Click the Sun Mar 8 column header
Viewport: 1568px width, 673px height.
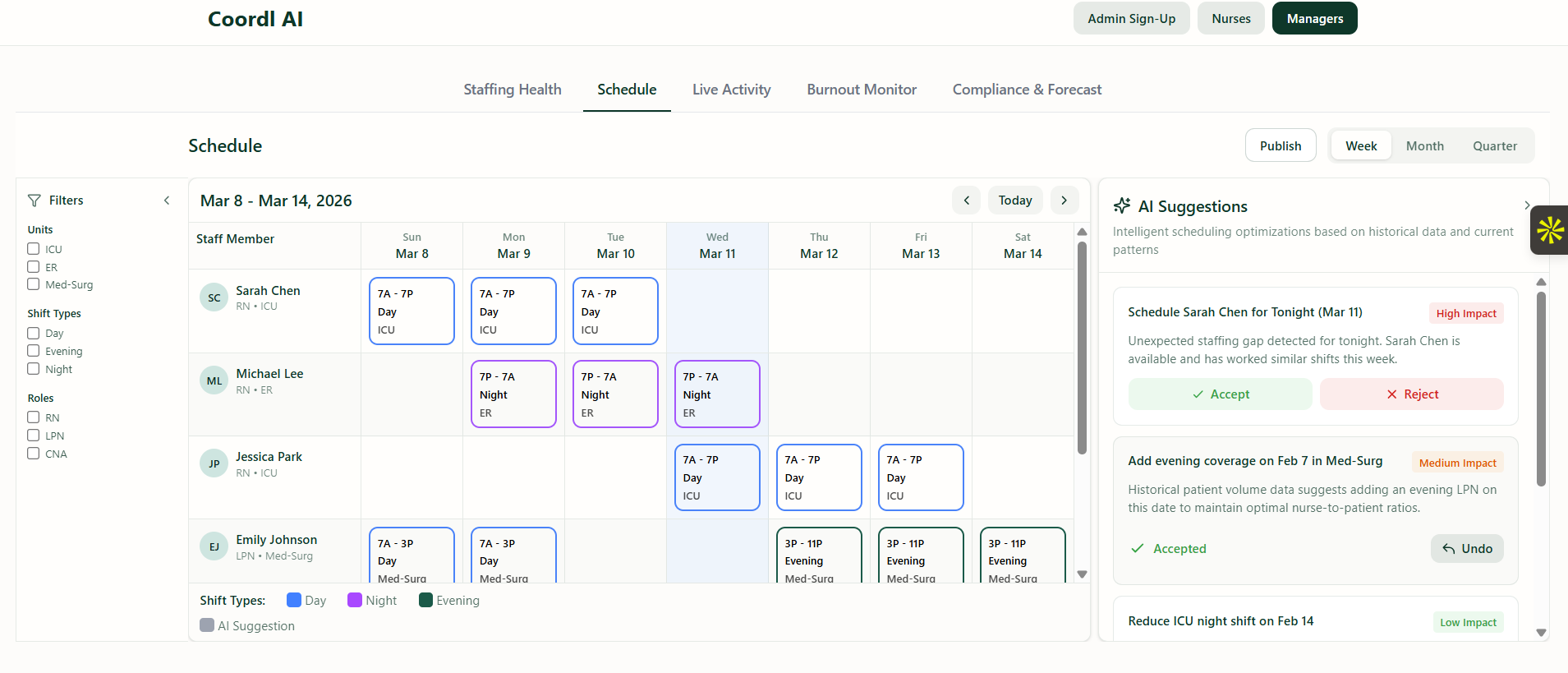point(412,246)
